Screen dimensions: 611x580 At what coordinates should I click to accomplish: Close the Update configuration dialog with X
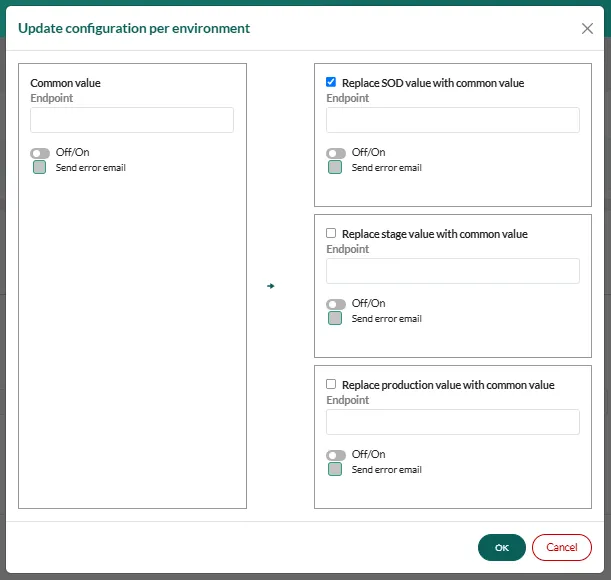click(x=587, y=28)
